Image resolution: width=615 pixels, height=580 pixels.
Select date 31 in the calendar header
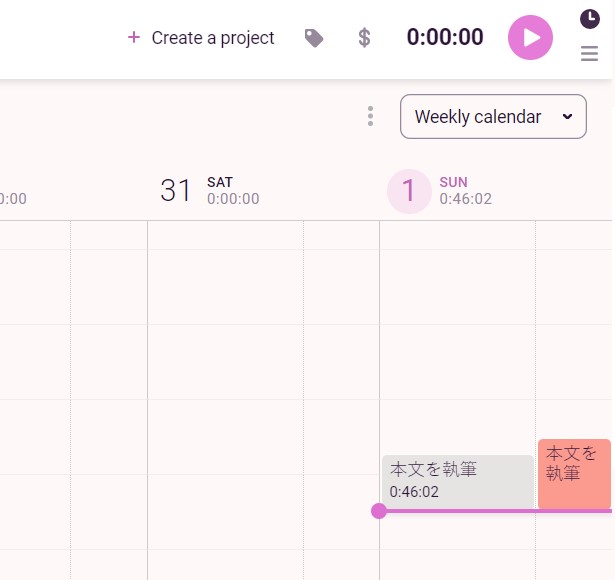coord(176,190)
